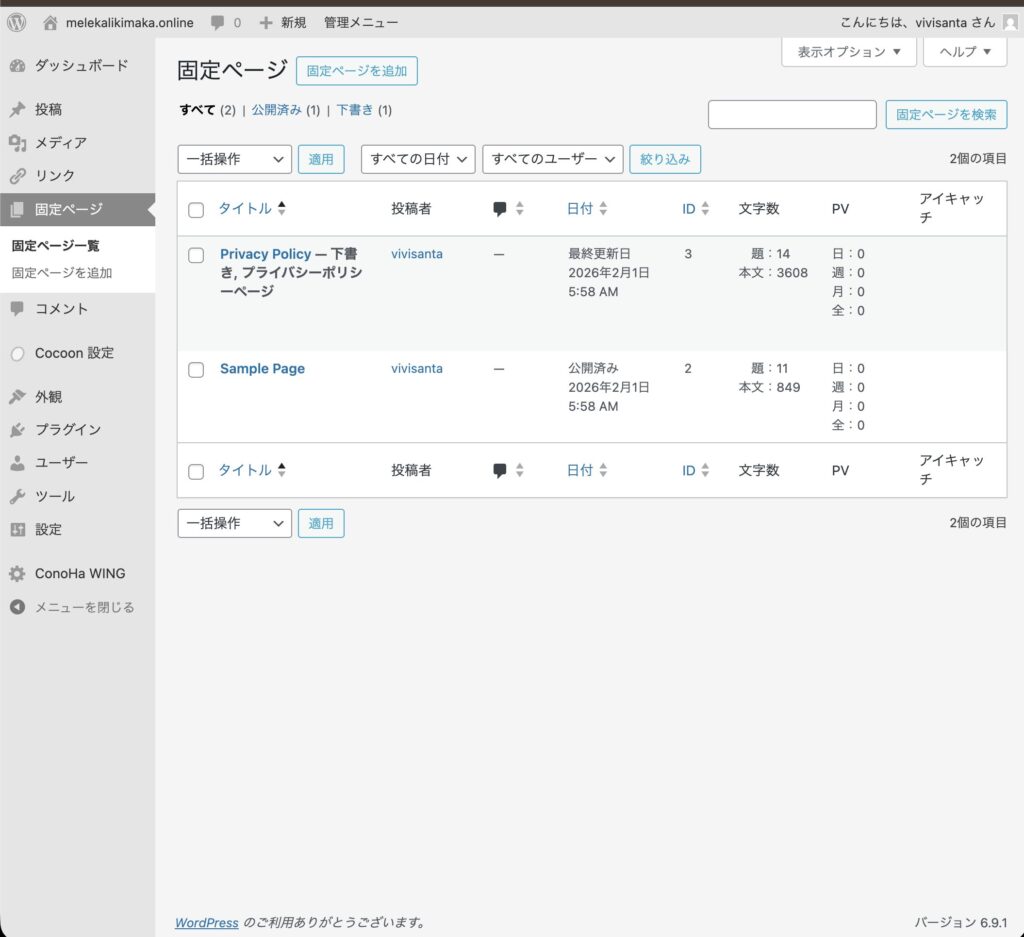This screenshot has height=937, width=1024.
Task: Click the 固定ページを追加 button beside heading
Action: coord(356,71)
